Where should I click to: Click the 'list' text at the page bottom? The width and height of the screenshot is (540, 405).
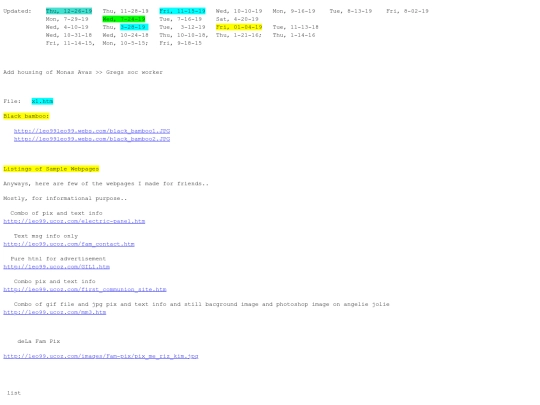point(14,393)
